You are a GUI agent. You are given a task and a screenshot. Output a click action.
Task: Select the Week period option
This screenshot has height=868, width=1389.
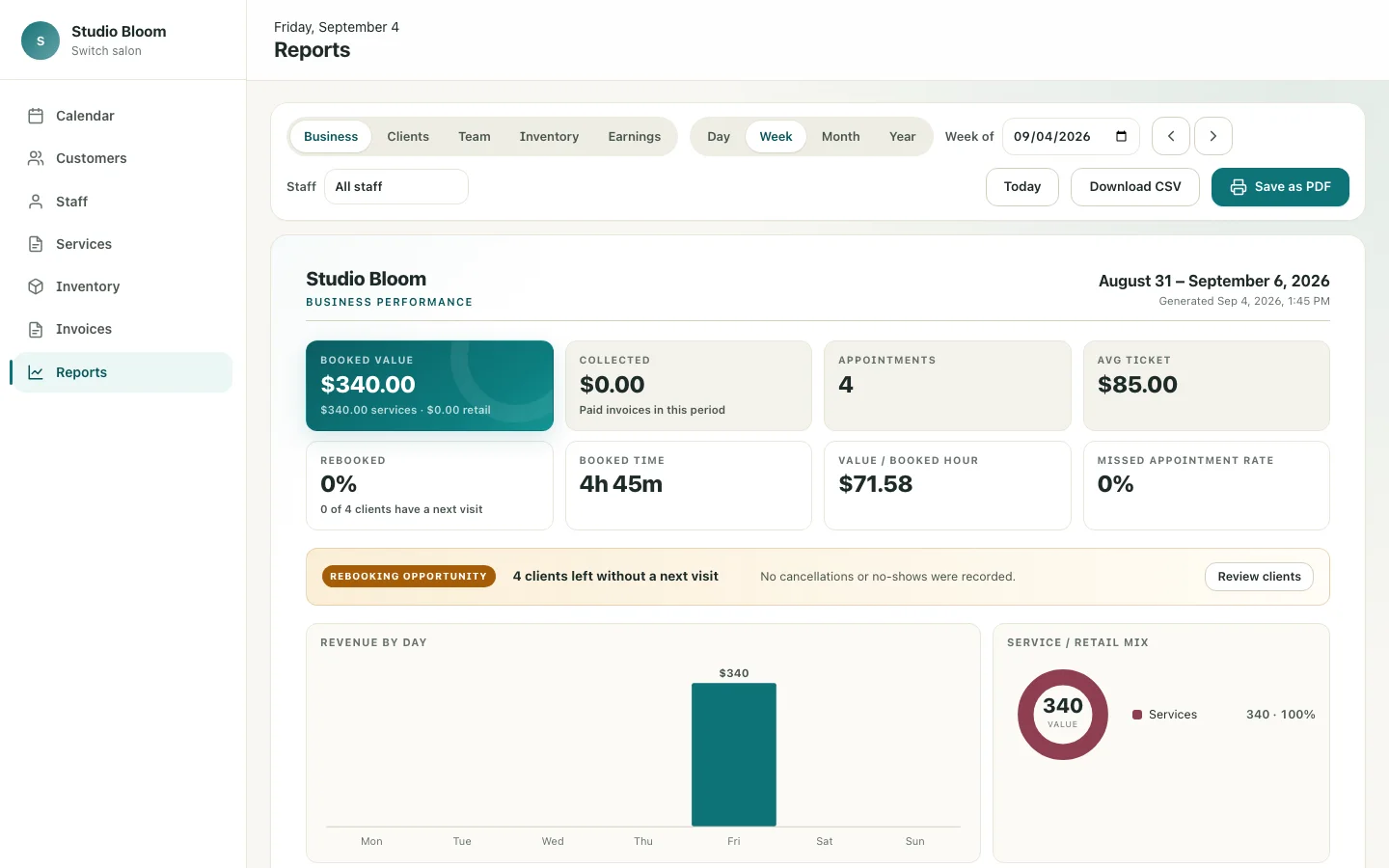pyautogui.click(x=776, y=137)
